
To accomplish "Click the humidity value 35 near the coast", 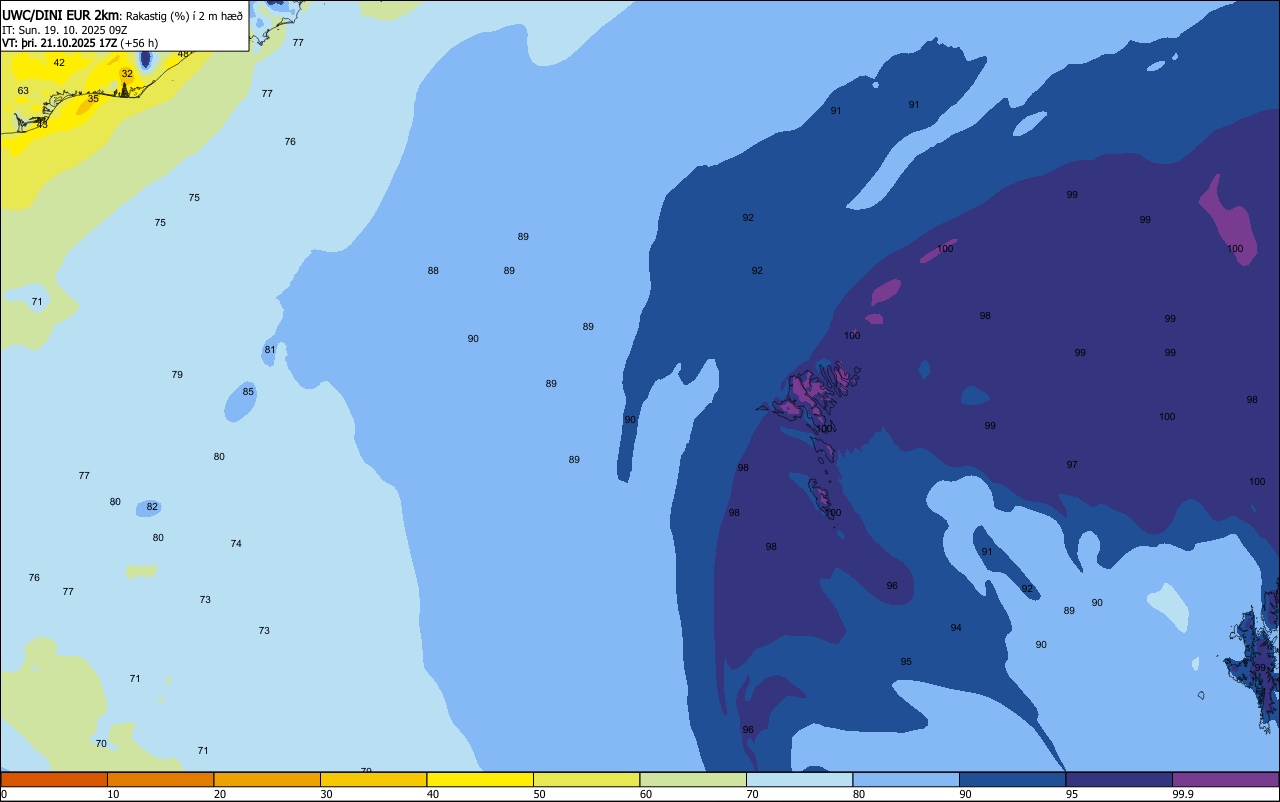I will coord(93,99).
